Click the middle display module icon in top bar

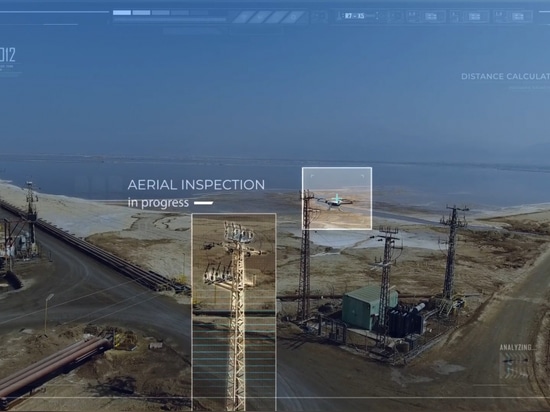pos(474,16)
